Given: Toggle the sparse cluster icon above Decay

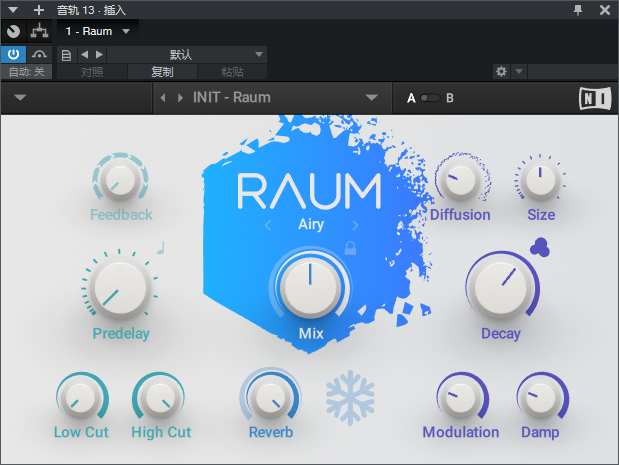Looking at the screenshot, I should (540, 248).
